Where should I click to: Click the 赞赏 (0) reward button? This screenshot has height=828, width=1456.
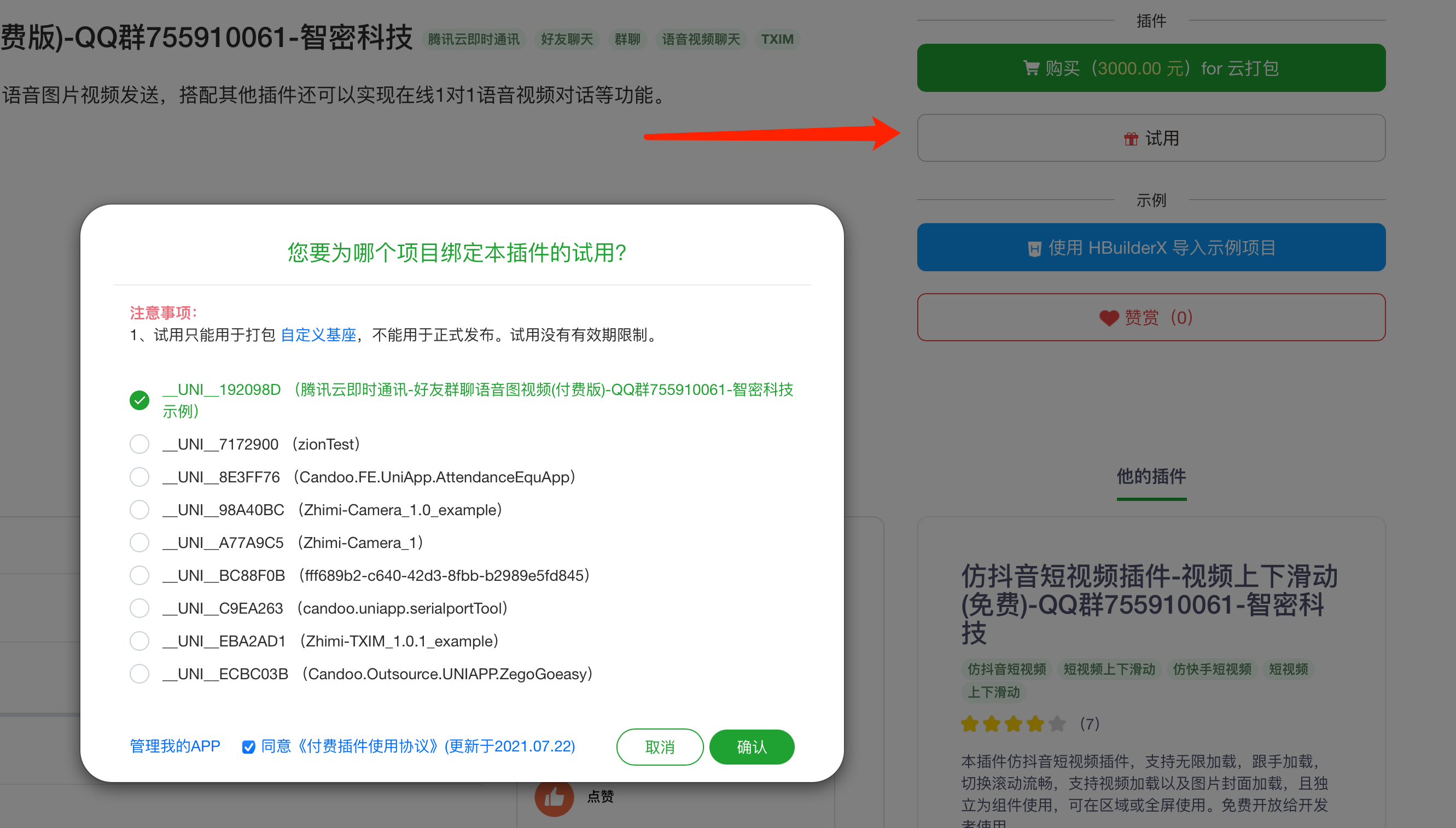click(x=1151, y=317)
